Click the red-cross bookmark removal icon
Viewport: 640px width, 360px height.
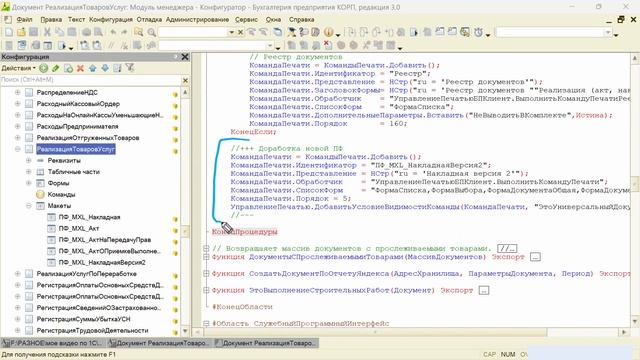pos(328,45)
